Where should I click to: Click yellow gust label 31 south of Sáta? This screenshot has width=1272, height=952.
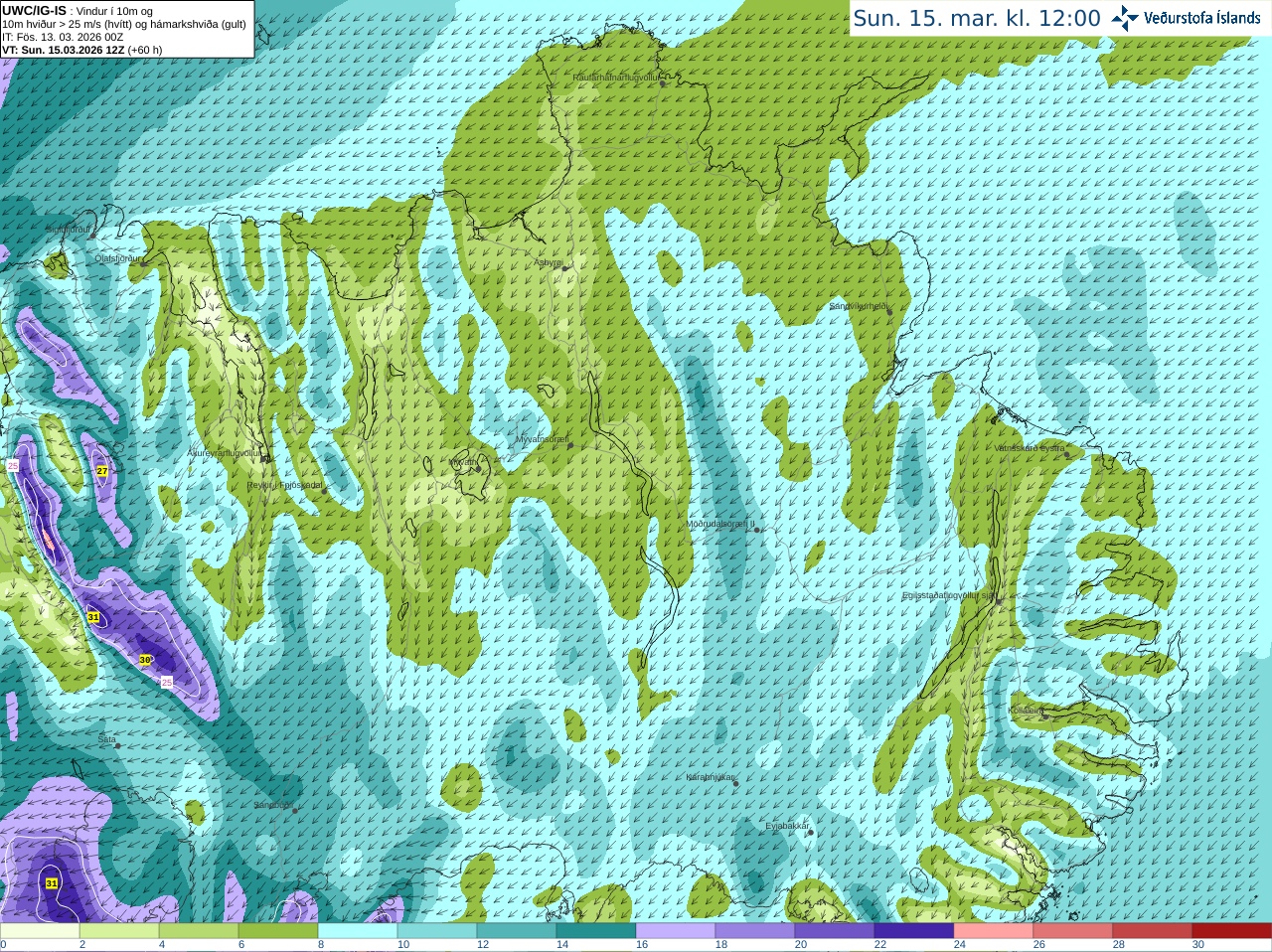click(x=52, y=882)
